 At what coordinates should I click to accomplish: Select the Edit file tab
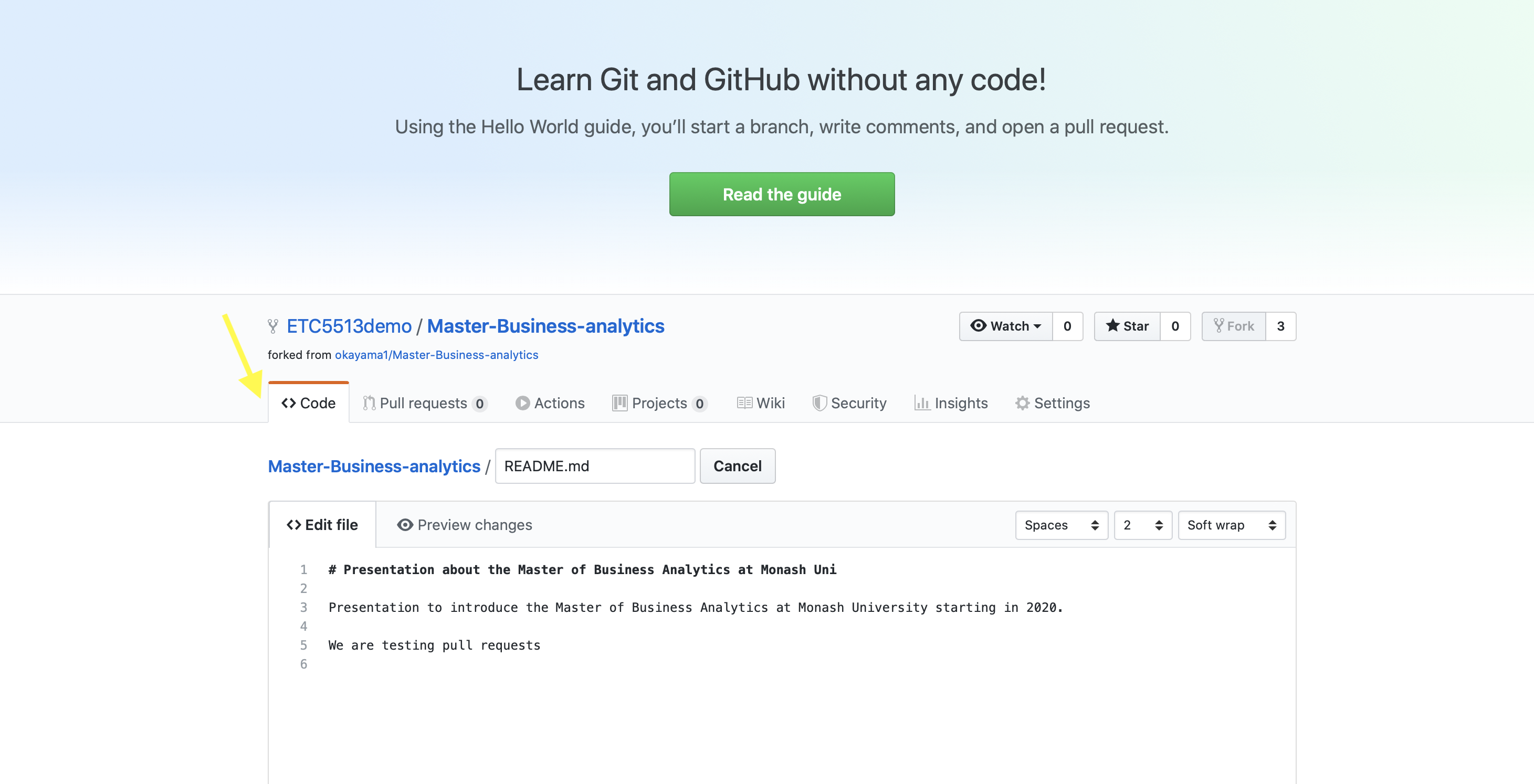[322, 524]
